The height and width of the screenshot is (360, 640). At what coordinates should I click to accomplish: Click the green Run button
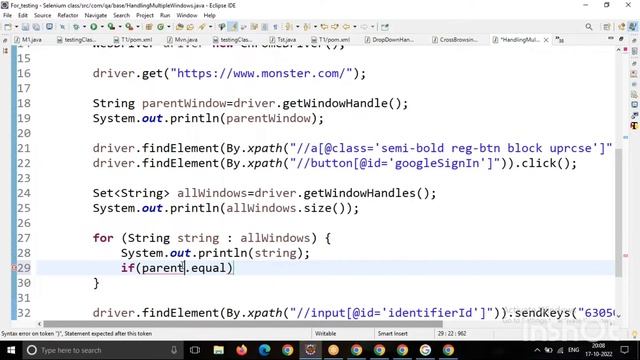pyautogui.click(x=93, y=27)
